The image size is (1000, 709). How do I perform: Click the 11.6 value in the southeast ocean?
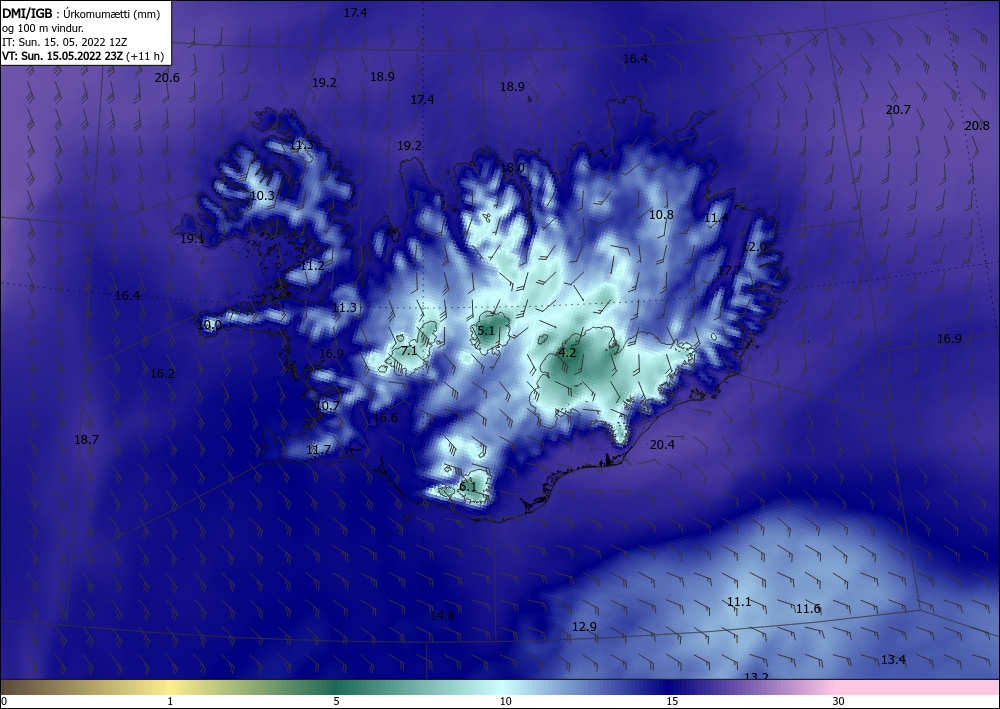click(x=808, y=609)
